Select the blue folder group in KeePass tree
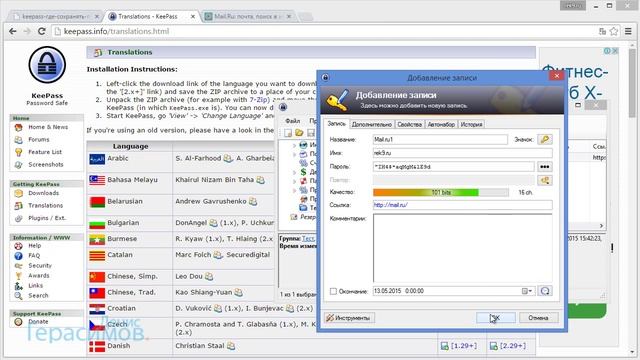Viewport: 640px width, 360px height. 303,208
